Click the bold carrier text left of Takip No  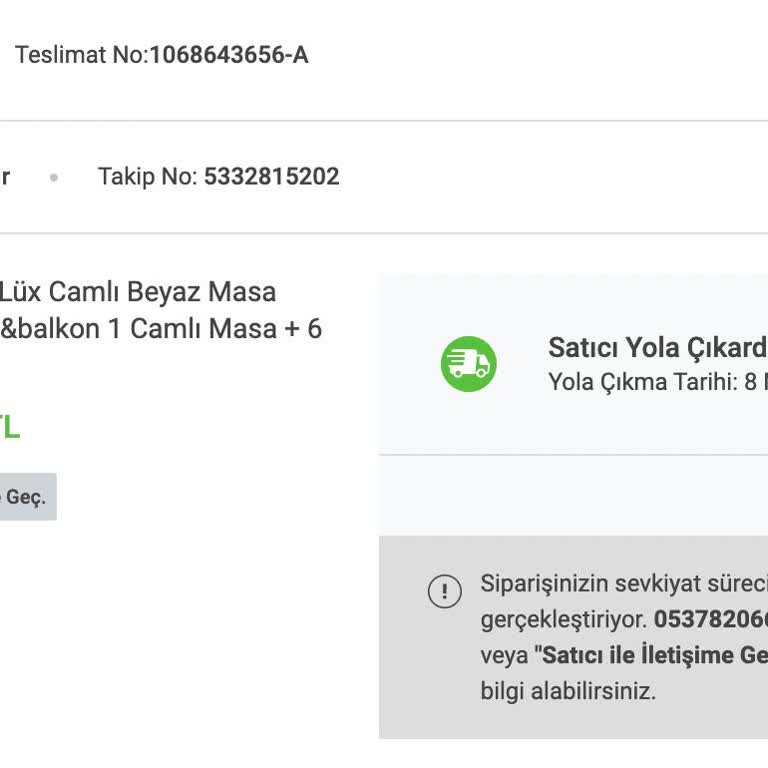click(4, 177)
